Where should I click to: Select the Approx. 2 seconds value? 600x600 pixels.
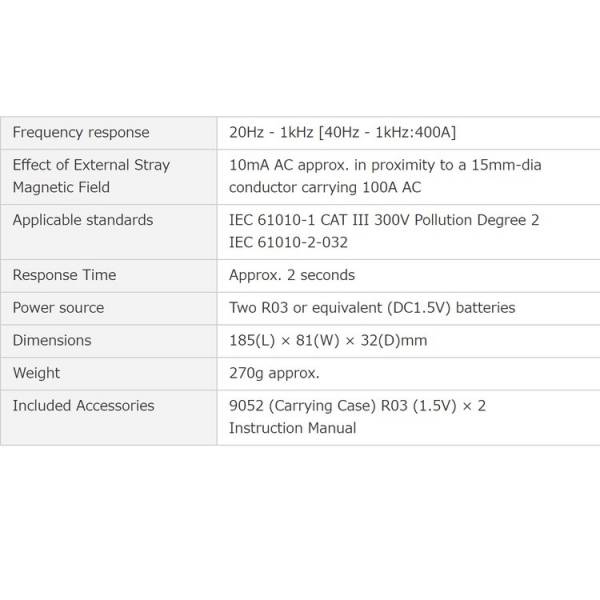coord(292,276)
